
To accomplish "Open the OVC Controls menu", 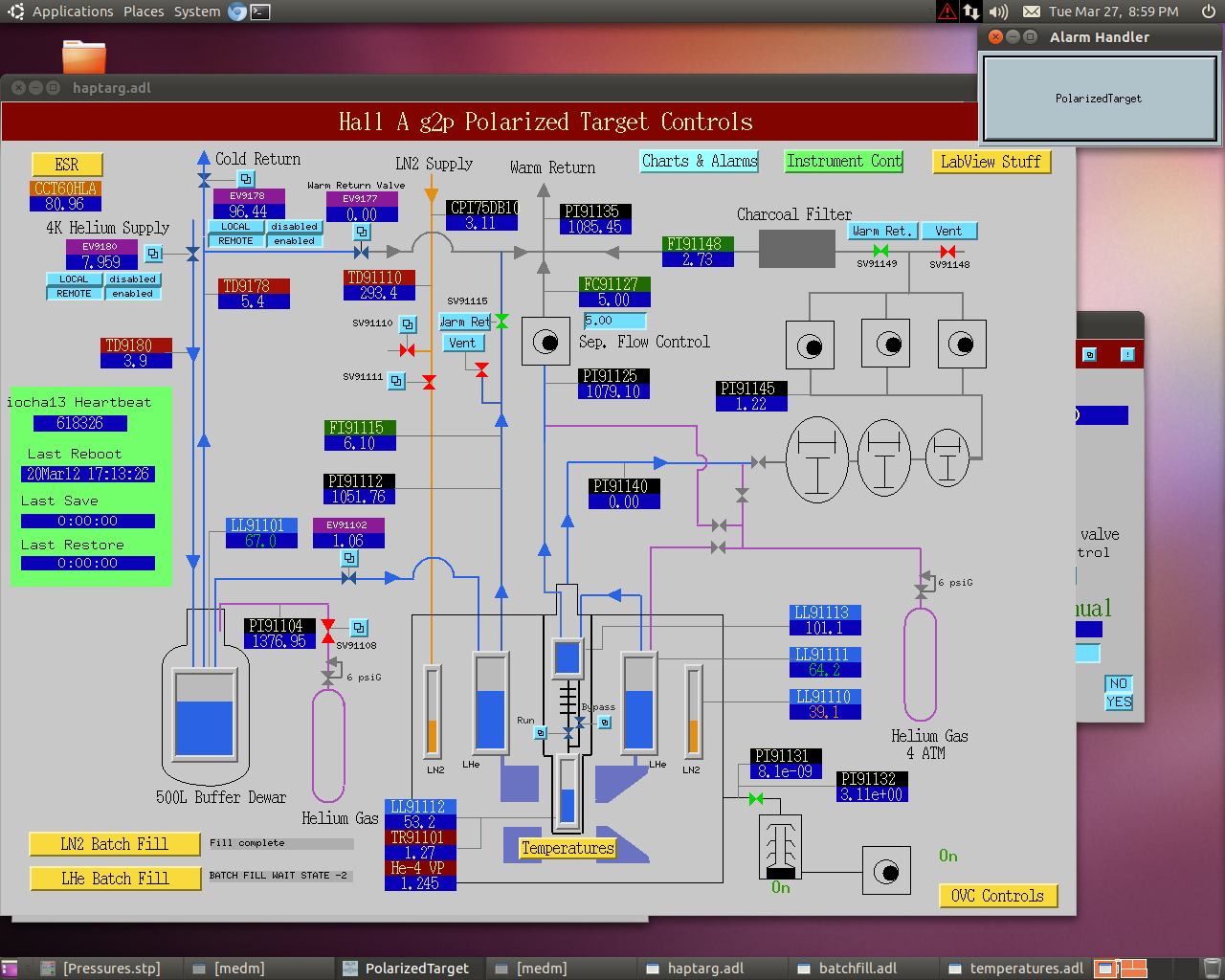I will 997,896.
